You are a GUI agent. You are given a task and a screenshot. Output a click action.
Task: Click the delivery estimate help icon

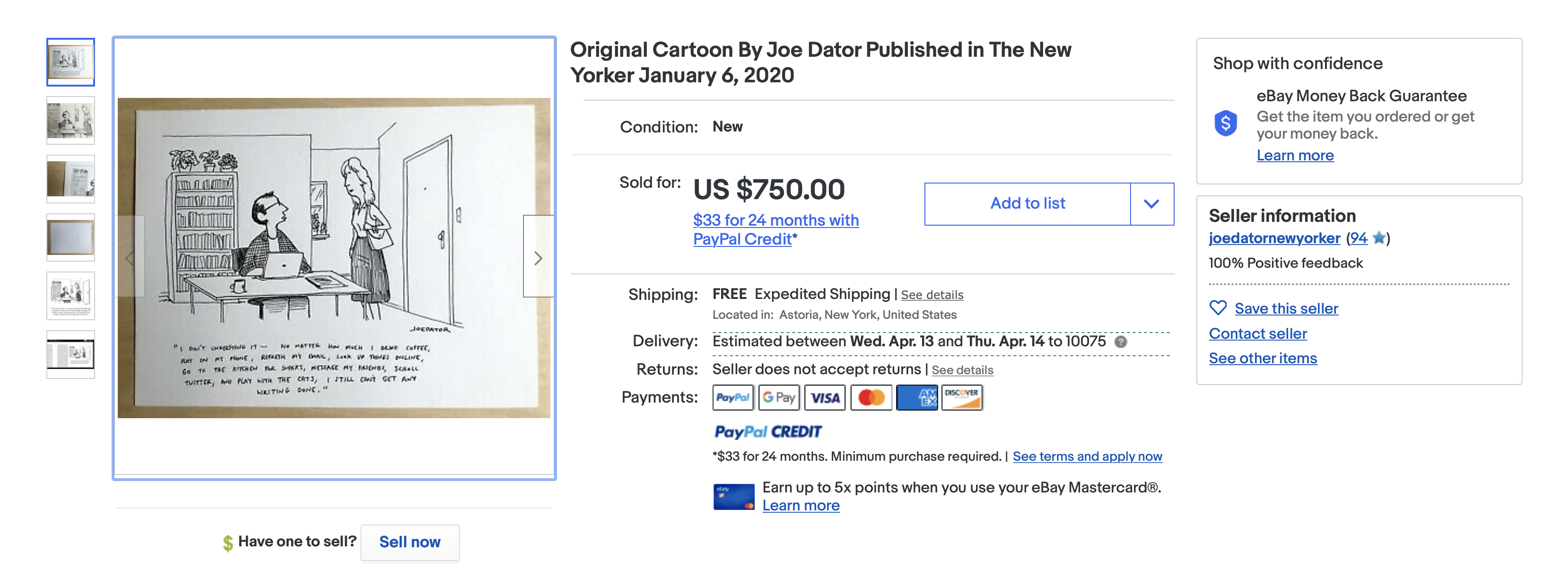pyautogui.click(x=1120, y=342)
